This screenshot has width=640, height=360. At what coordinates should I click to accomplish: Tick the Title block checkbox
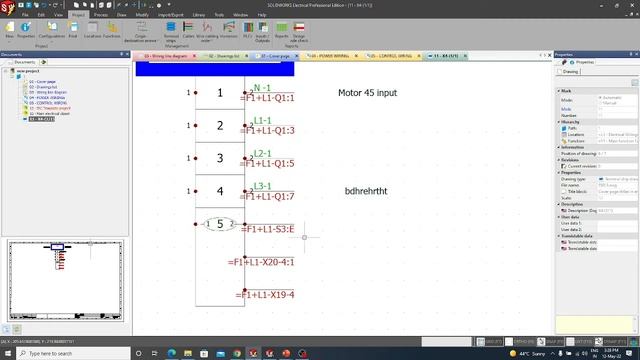coord(564,191)
